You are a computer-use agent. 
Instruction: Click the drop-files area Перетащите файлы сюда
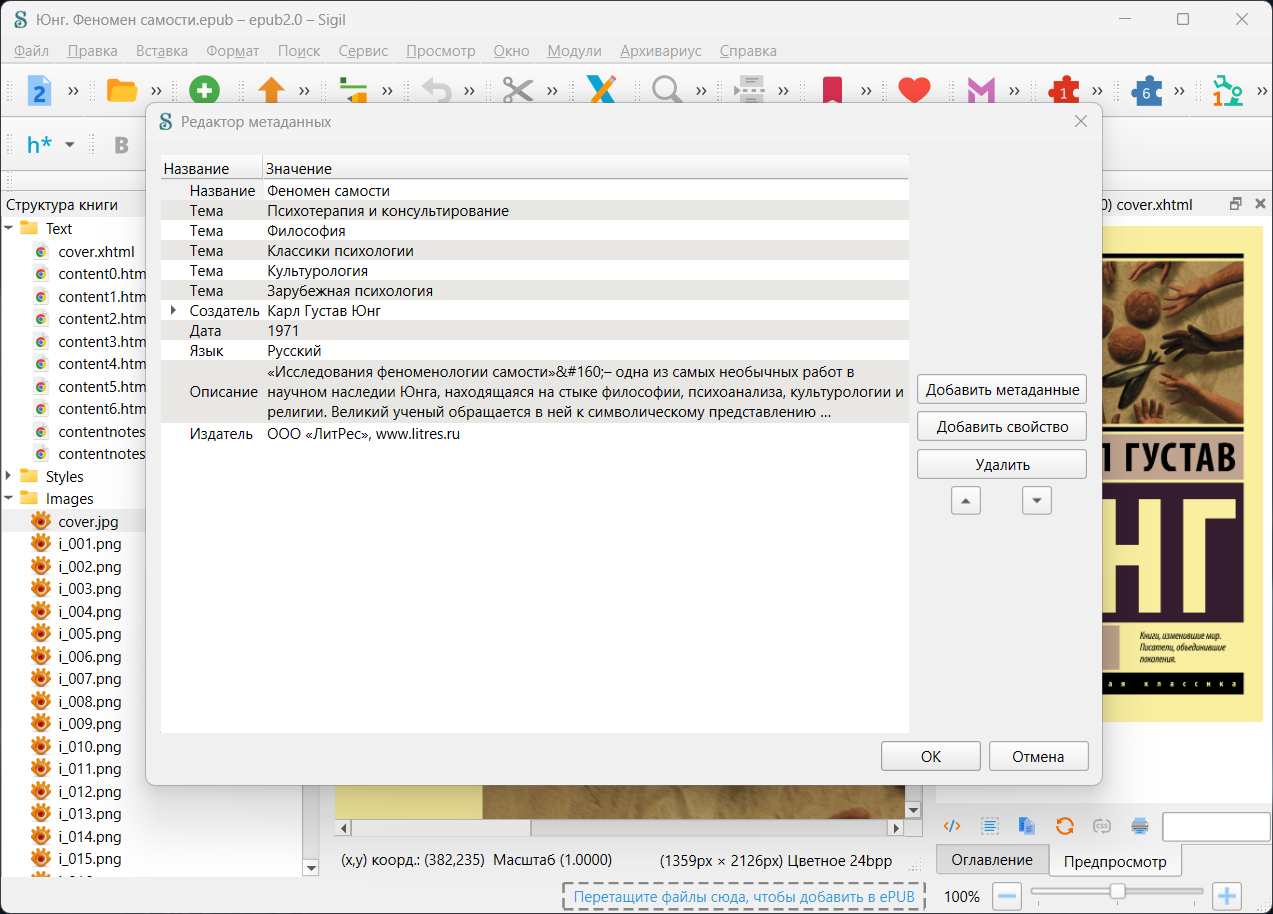click(744, 896)
